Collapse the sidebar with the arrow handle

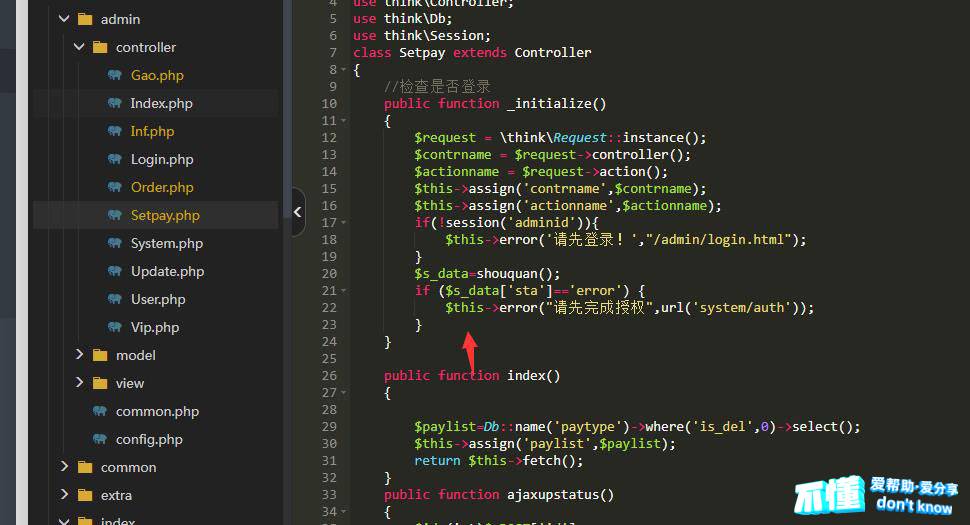coord(298,211)
